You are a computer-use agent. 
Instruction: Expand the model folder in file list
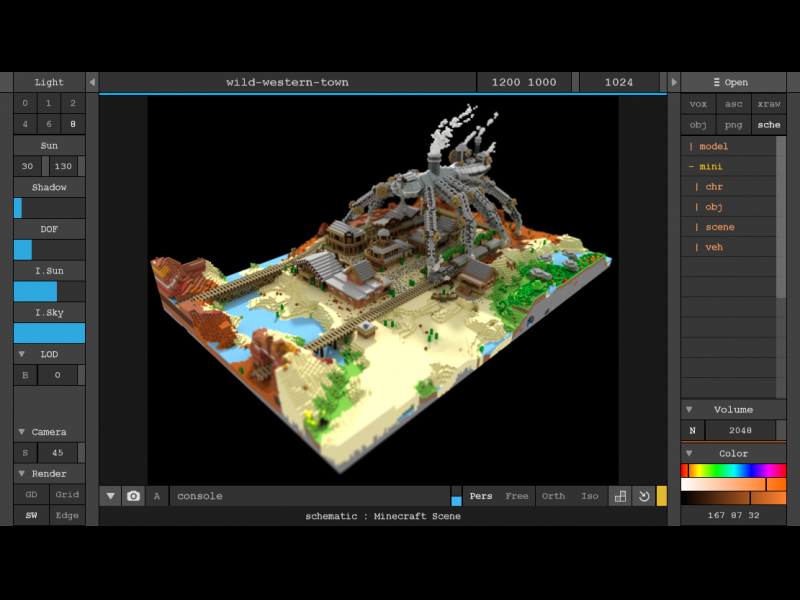[x=713, y=146]
